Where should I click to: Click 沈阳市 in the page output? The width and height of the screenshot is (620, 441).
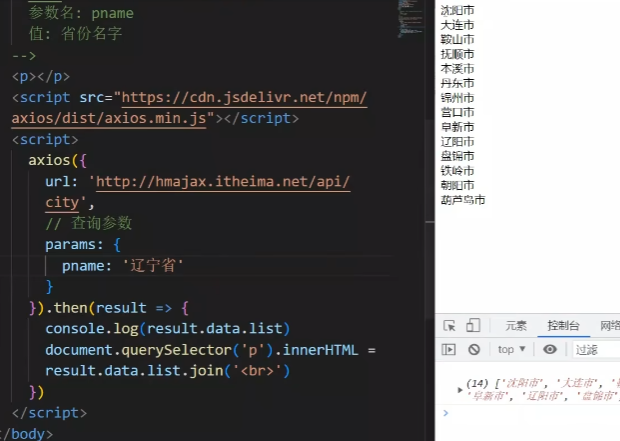tap(457, 10)
